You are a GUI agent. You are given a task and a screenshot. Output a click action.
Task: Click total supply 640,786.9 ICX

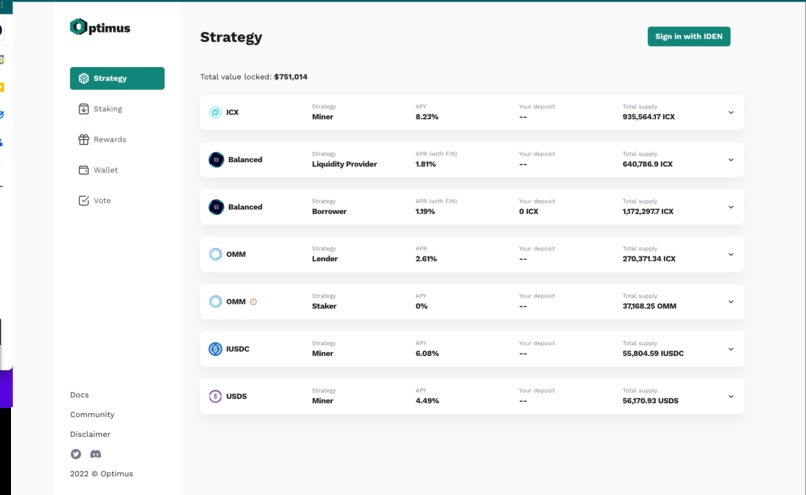[x=648, y=164]
